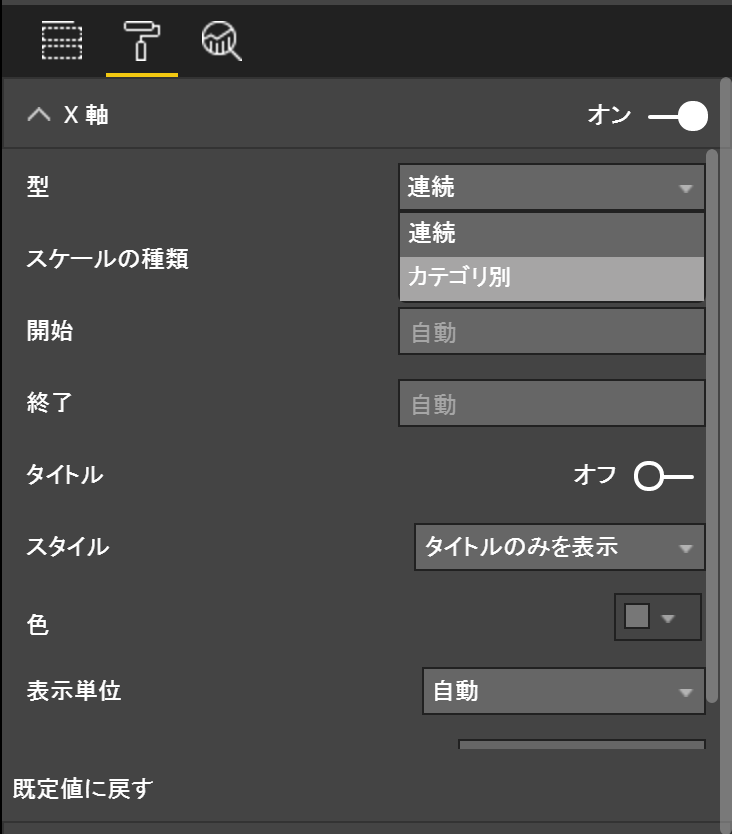Open the Analytics magnifier icon
Image resolution: width=732 pixels, height=834 pixels.
pyautogui.click(x=221, y=40)
